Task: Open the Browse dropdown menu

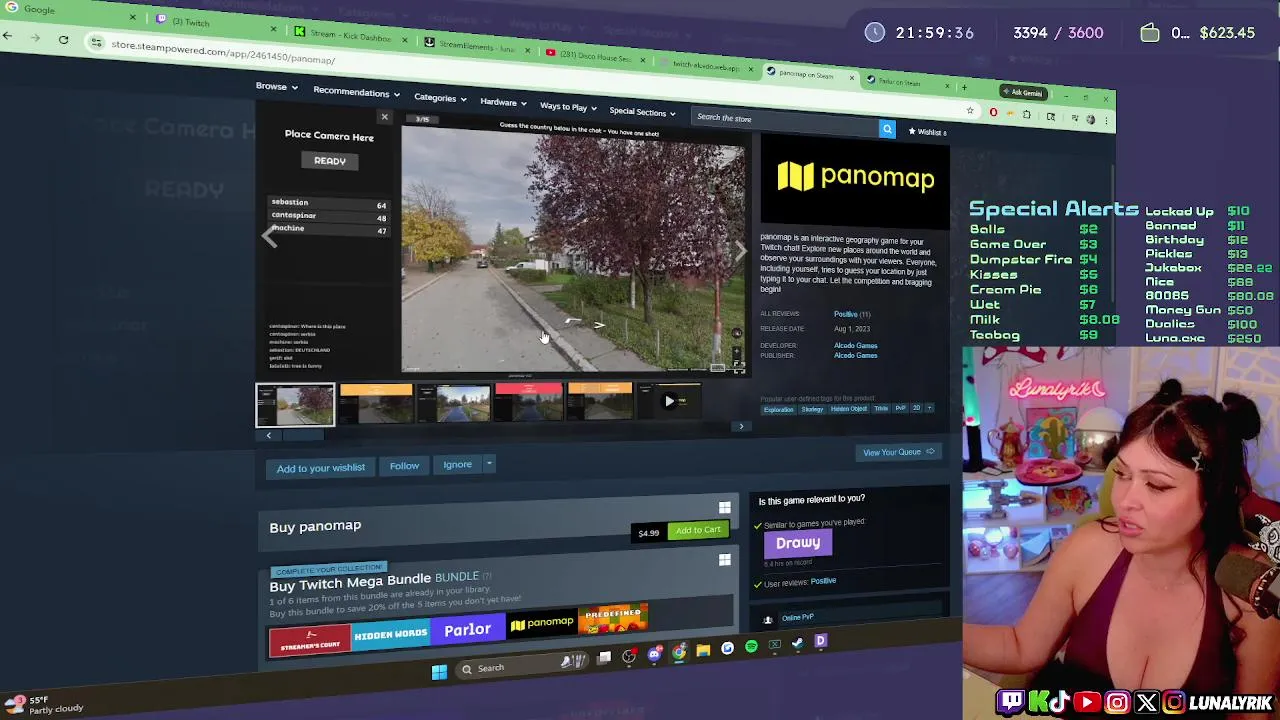Action: 277,87
